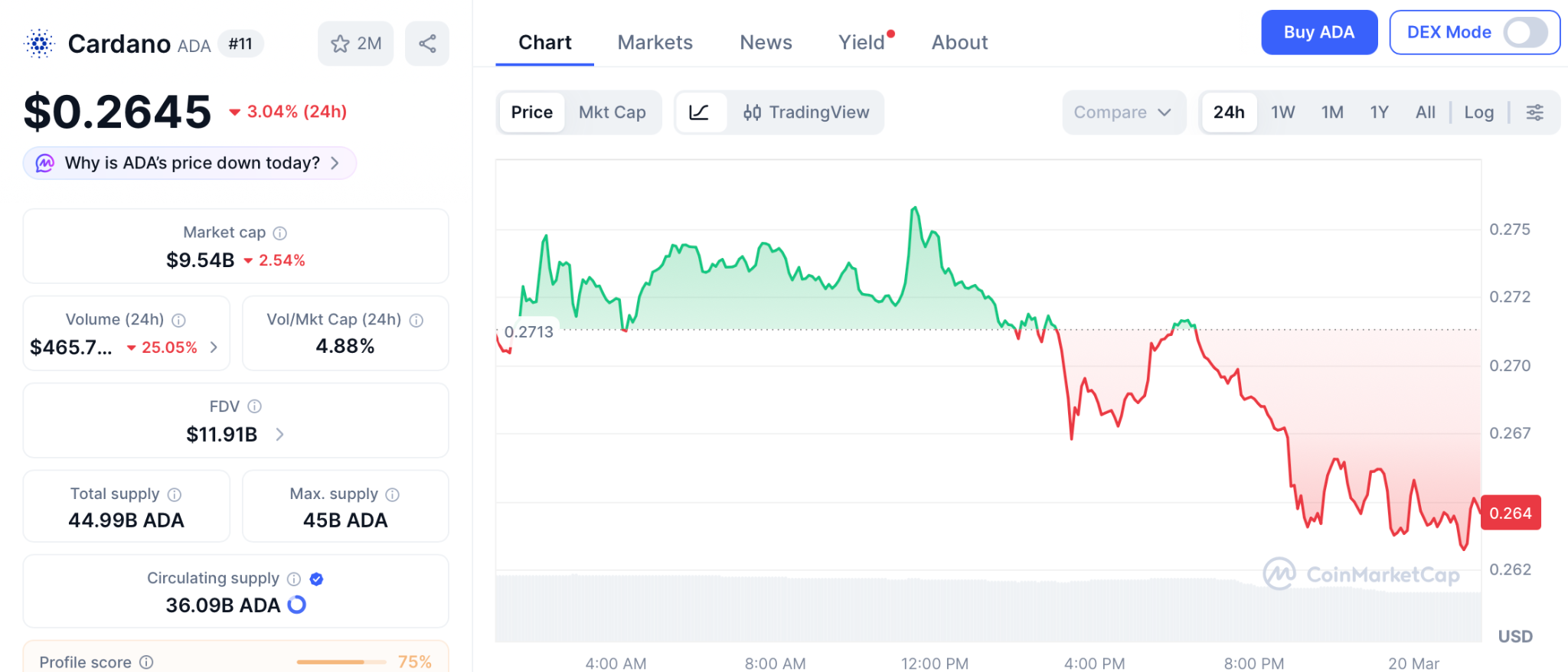Switch the chart to Mkt Cap view
This screenshot has height=672, width=1568.
click(x=612, y=112)
